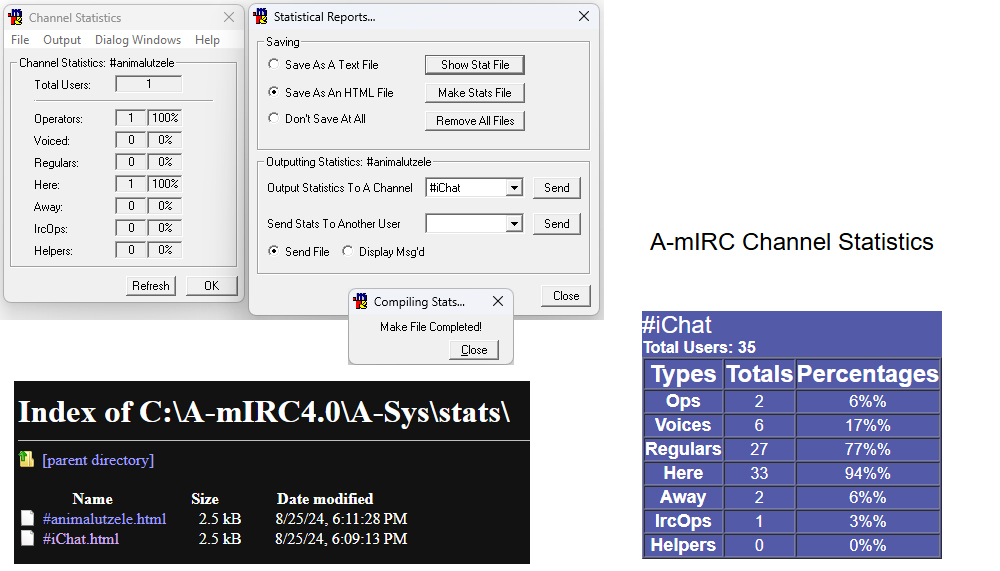Click the Helpers row label in HTML table
The image size is (1000, 571).
(x=683, y=545)
